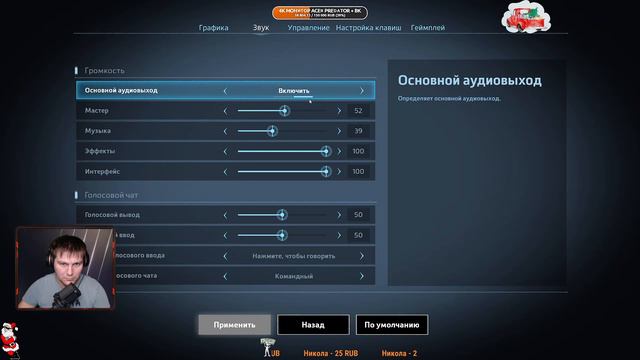Click left arrow beside Командный
This screenshot has height=360, width=640.
click(x=225, y=276)
